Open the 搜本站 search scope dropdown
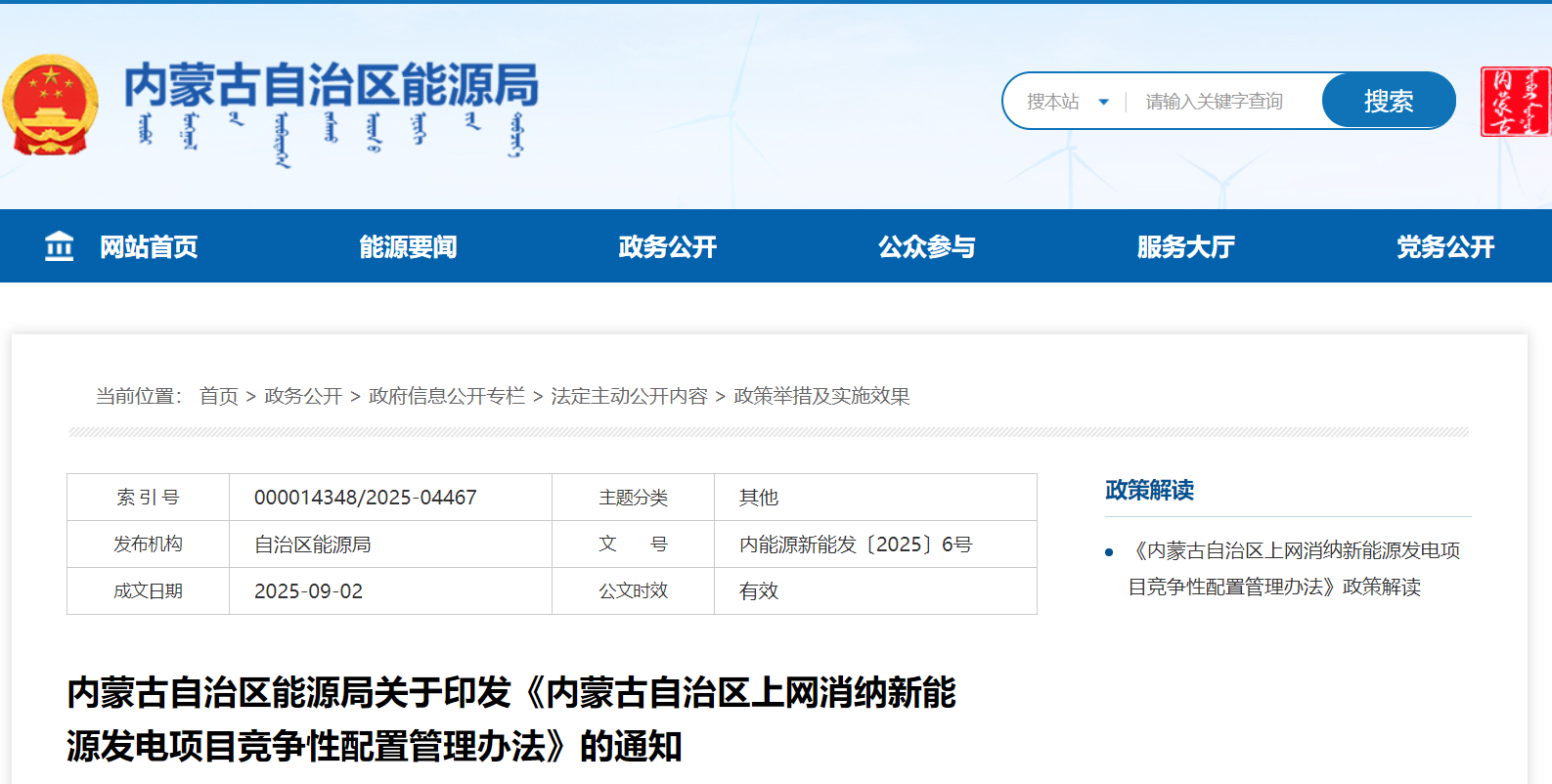The width and height of the screenshot is (1552, 784). click(1054, 102)
